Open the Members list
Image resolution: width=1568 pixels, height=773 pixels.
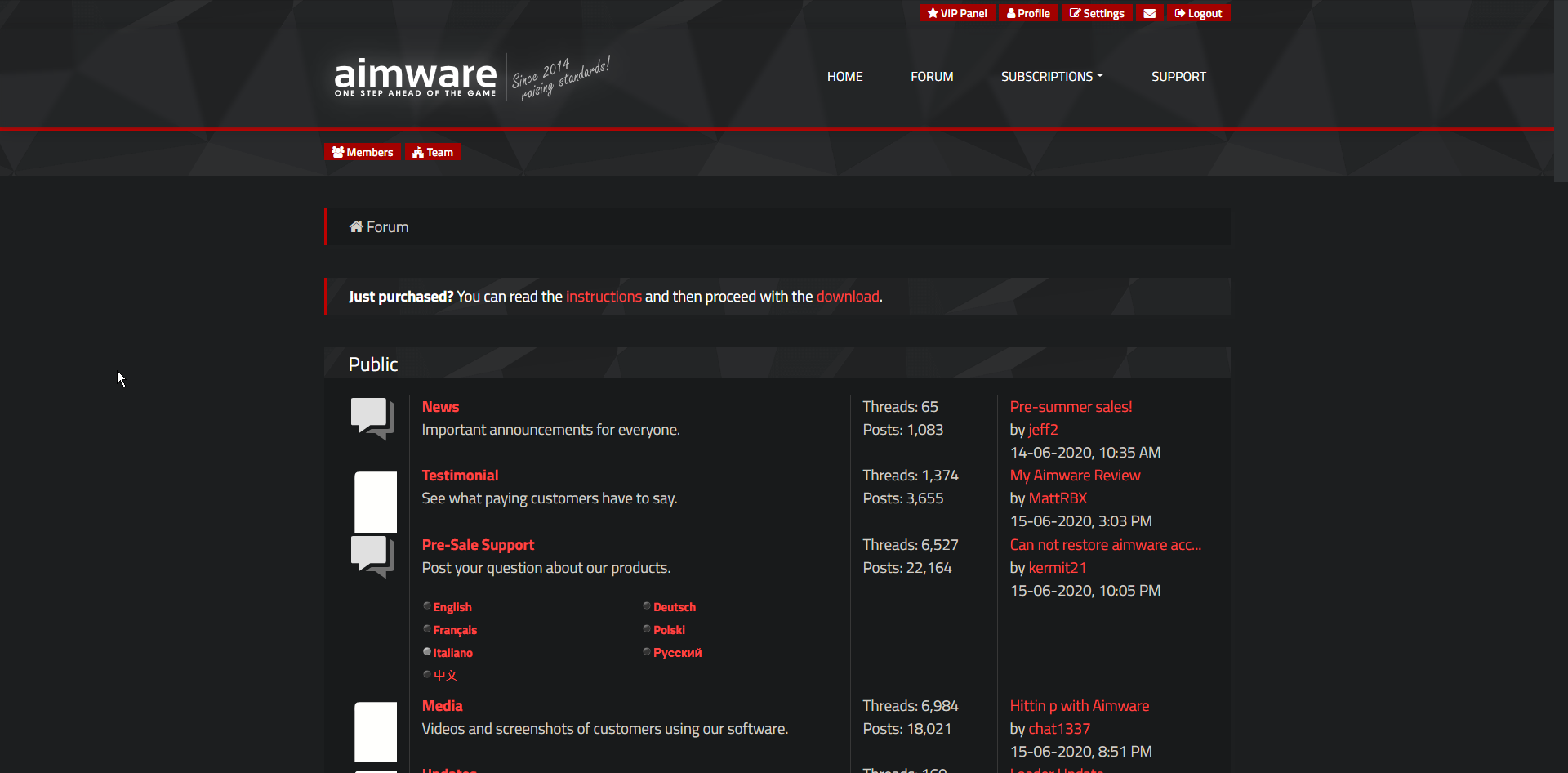point(363,152)
